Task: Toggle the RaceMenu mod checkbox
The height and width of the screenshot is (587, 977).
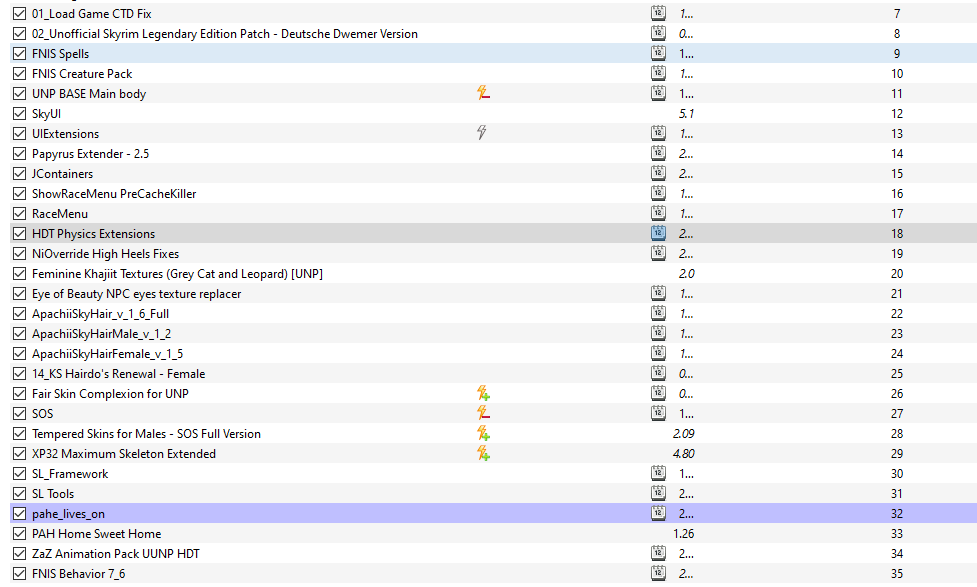Action: pyautogui.click(x=19, y=213)
